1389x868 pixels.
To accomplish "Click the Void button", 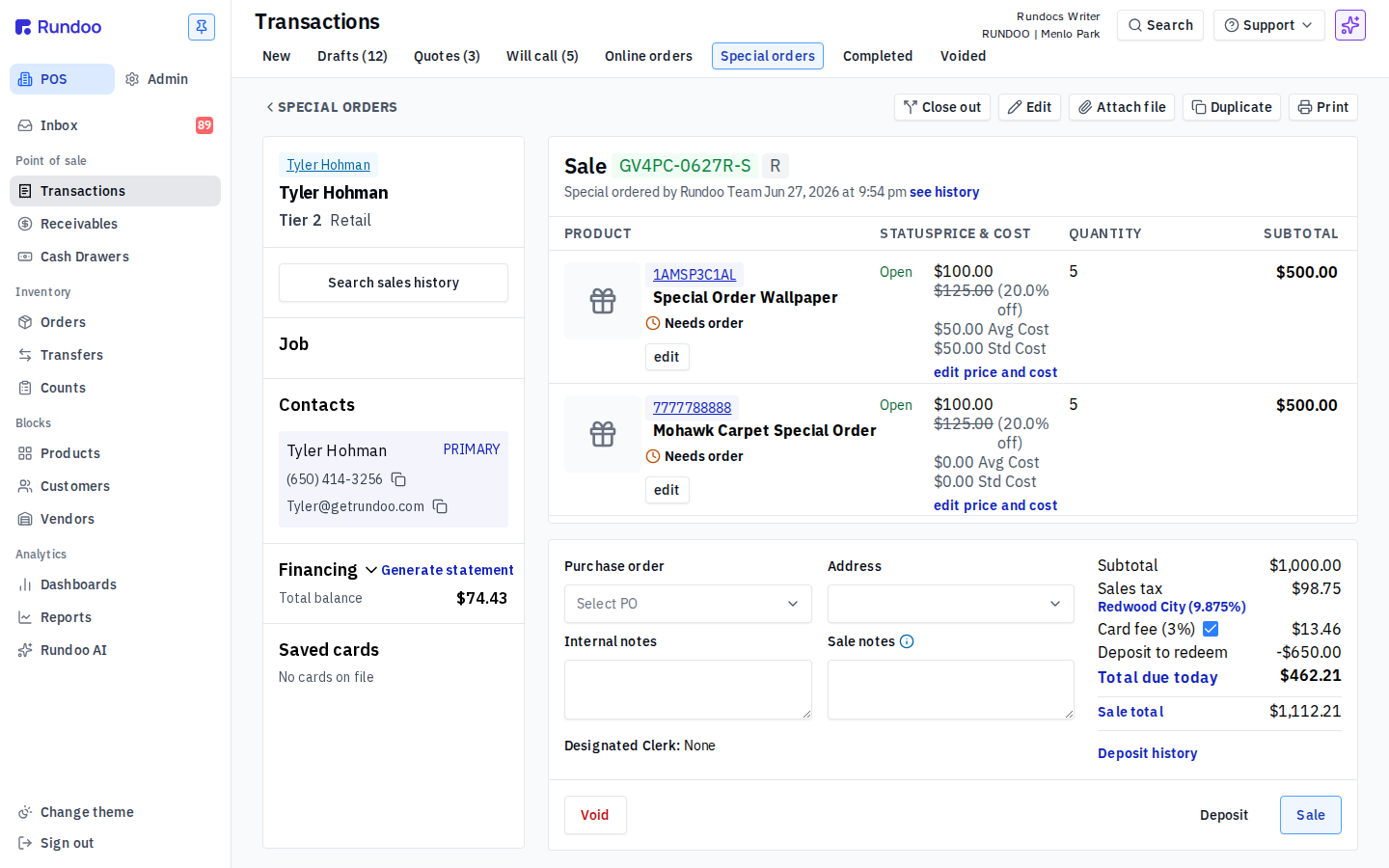I will point(595,815).
